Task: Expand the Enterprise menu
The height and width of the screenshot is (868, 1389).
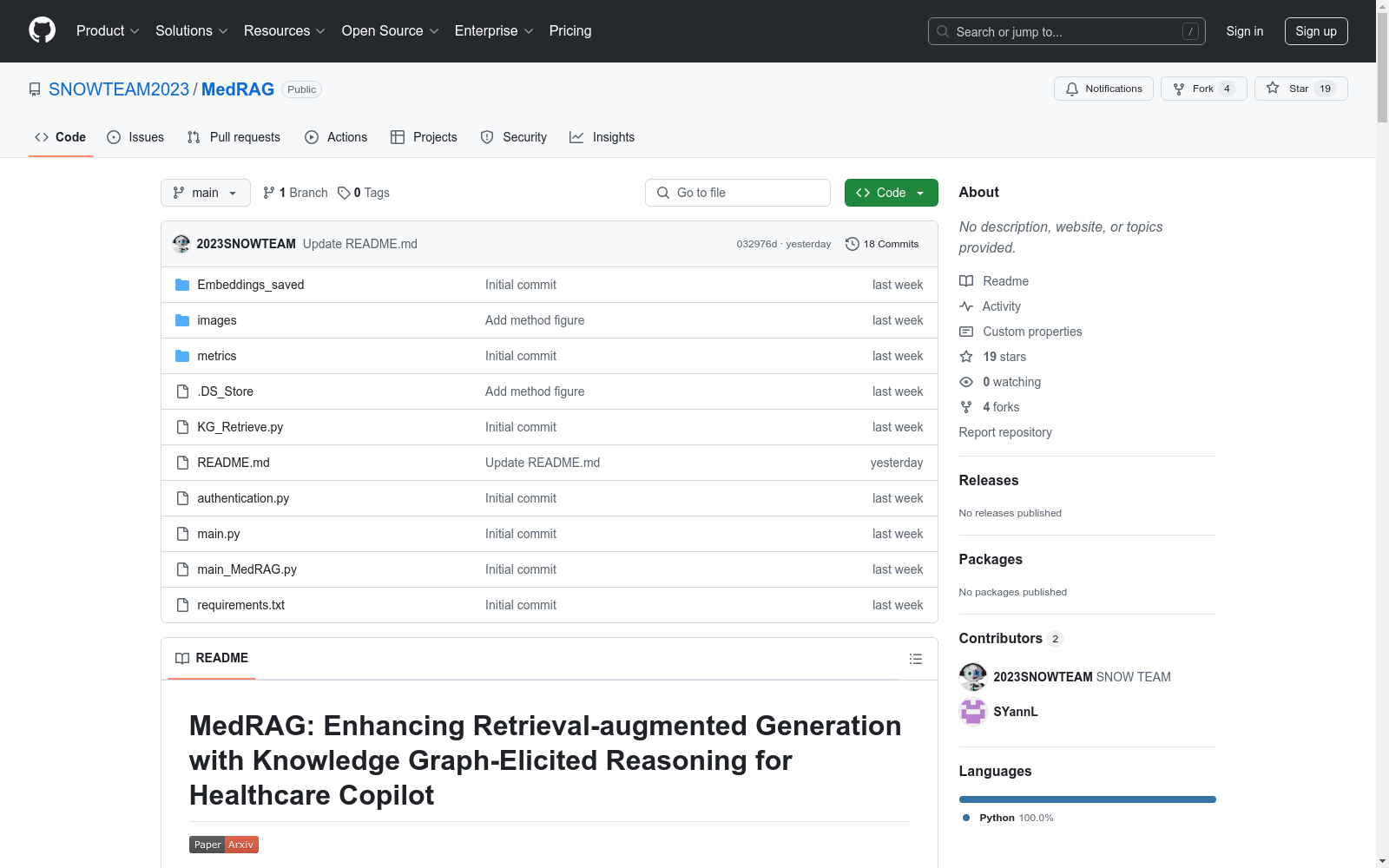Action: [x=494, y=30]
